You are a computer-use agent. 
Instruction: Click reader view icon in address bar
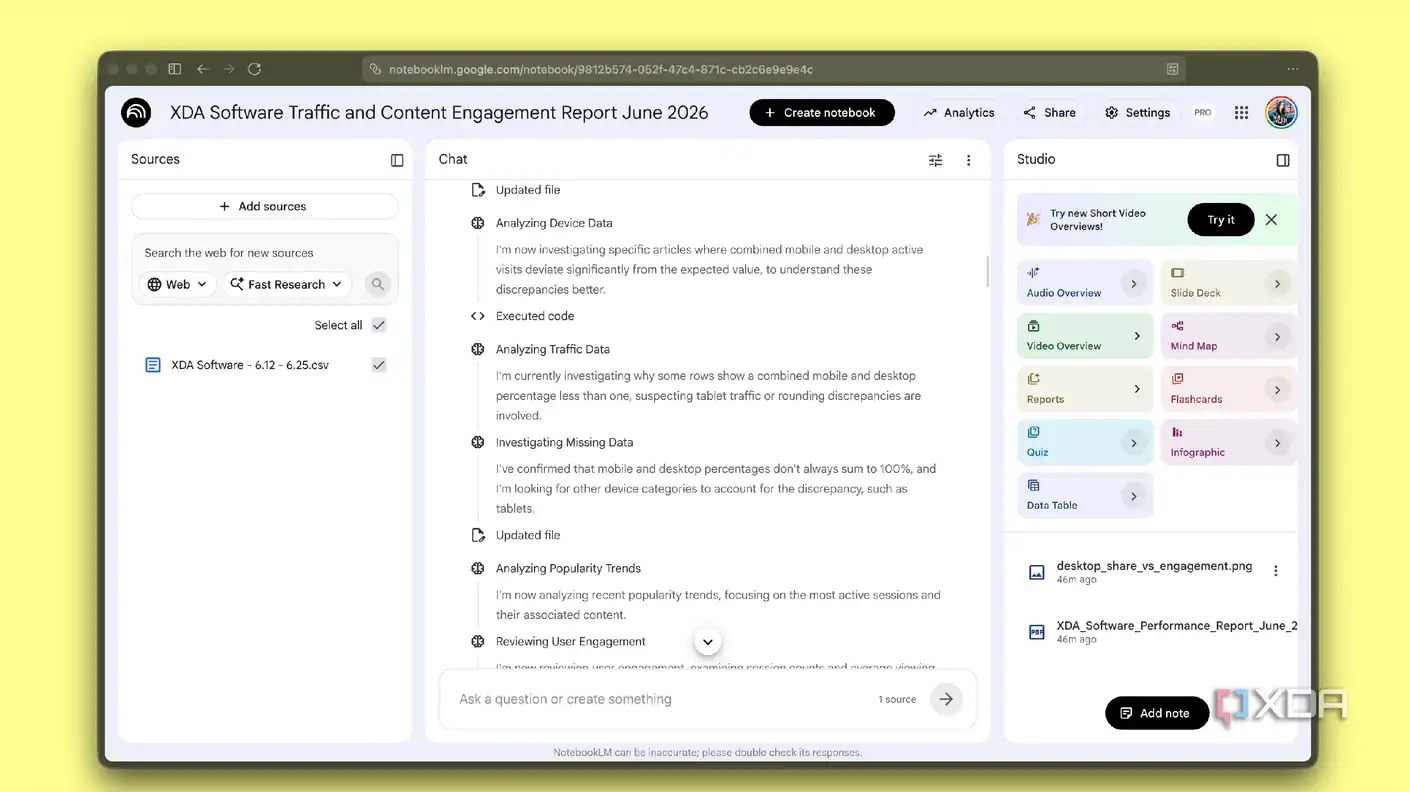(x=1172, y=69)
